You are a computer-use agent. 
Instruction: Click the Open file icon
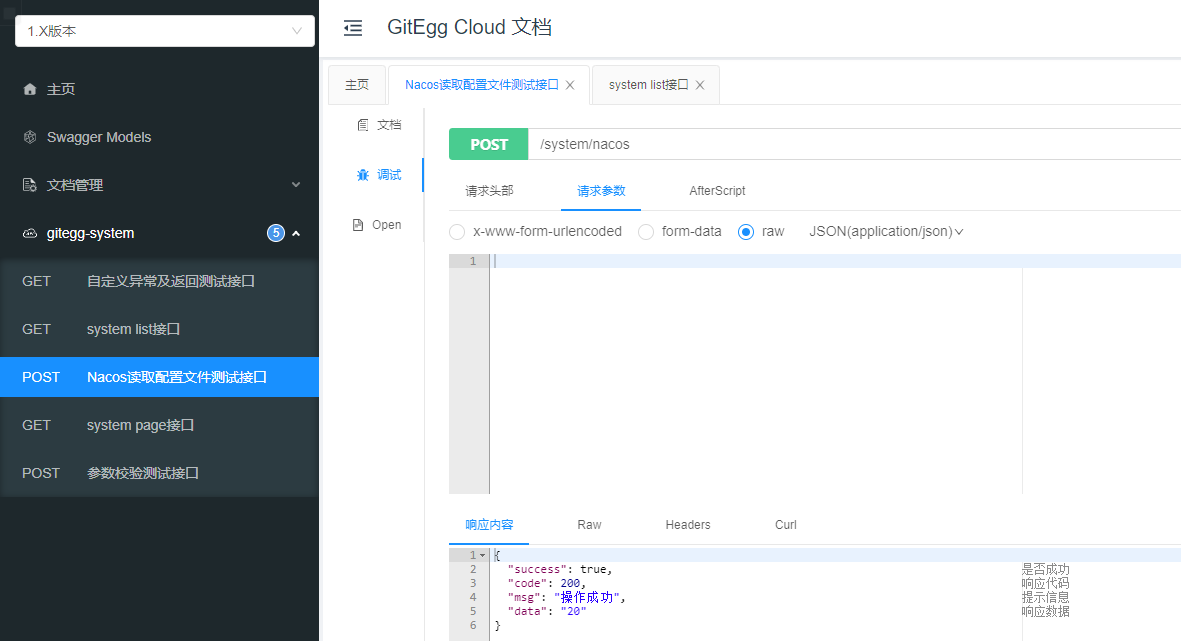coord(359,224)
